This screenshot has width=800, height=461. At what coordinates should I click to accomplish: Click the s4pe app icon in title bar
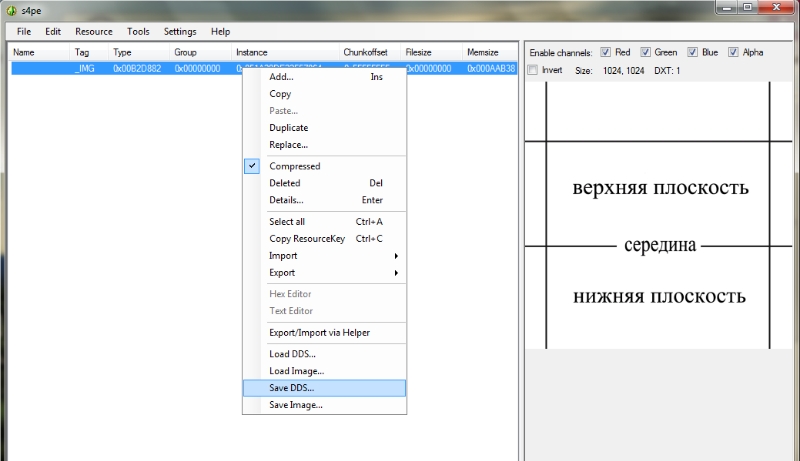point(12,9)
